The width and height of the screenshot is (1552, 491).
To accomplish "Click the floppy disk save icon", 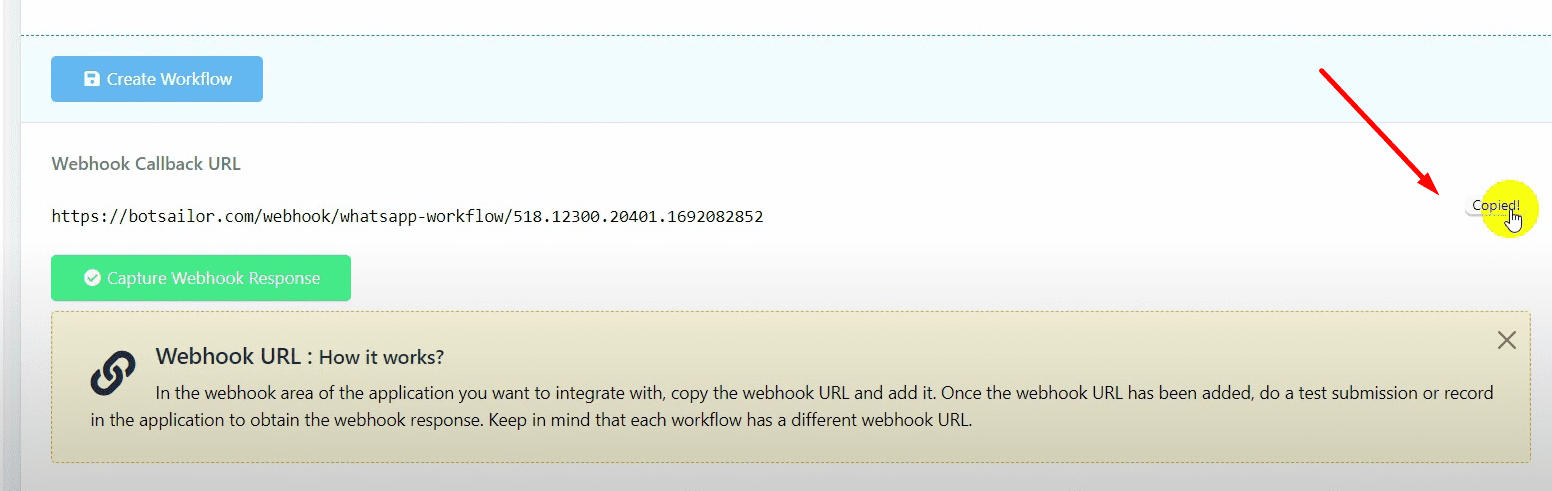I will (x=92, y=79).
